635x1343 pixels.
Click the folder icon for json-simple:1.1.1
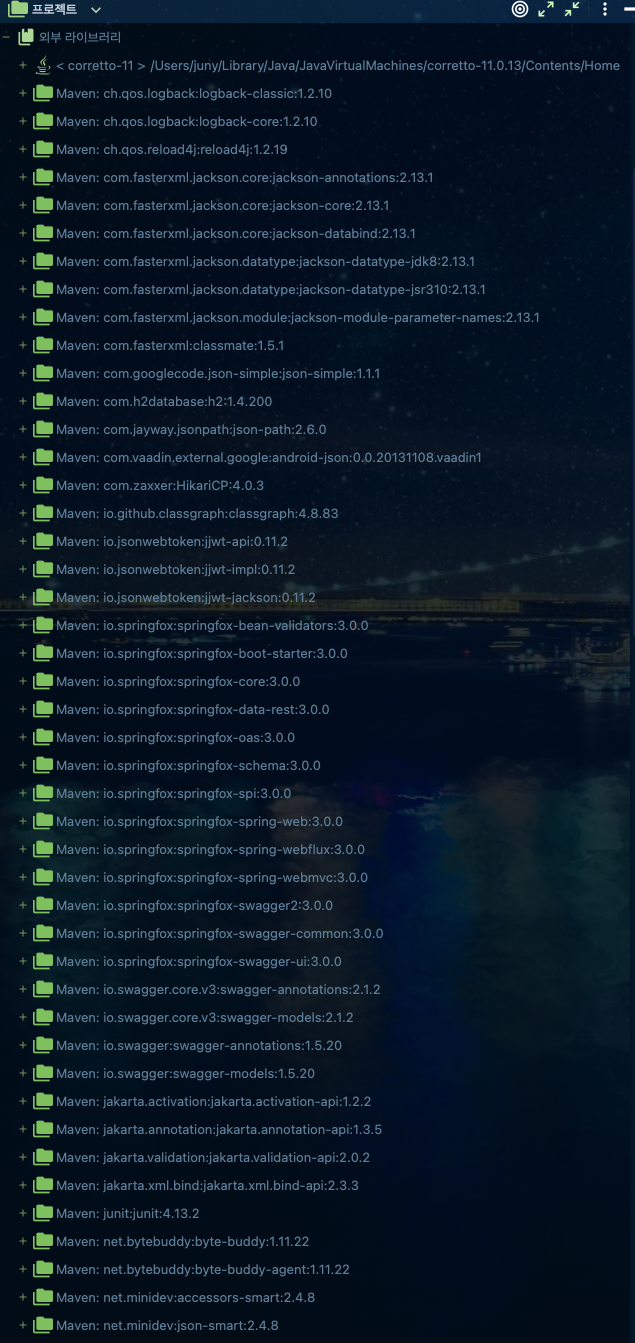tap(43, 373)
